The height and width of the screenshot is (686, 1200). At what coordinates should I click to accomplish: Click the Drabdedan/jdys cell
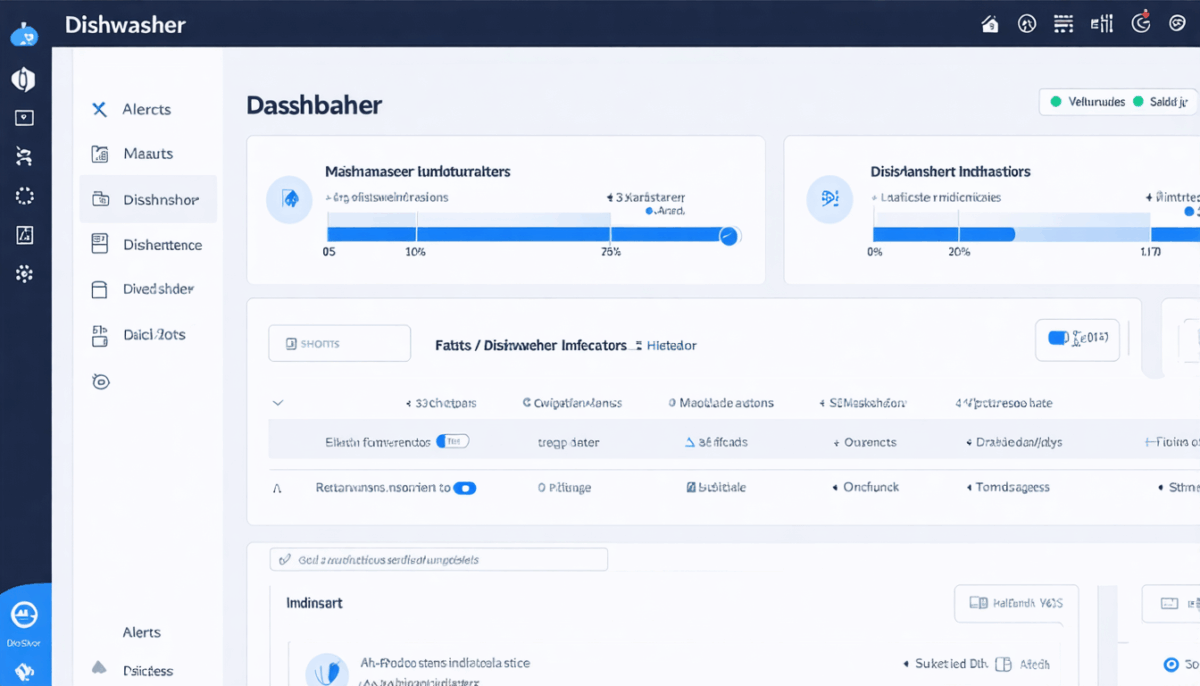1015,442
